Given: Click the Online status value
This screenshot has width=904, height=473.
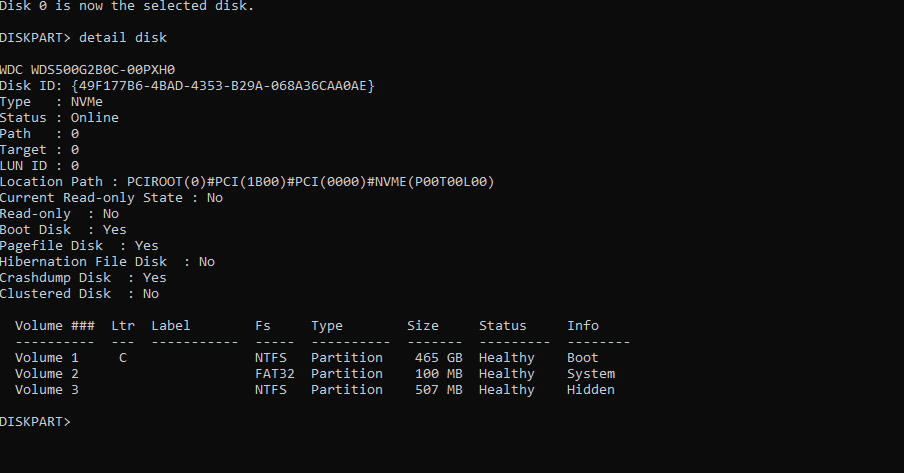Looking at the screenshot, I should 95,117.
